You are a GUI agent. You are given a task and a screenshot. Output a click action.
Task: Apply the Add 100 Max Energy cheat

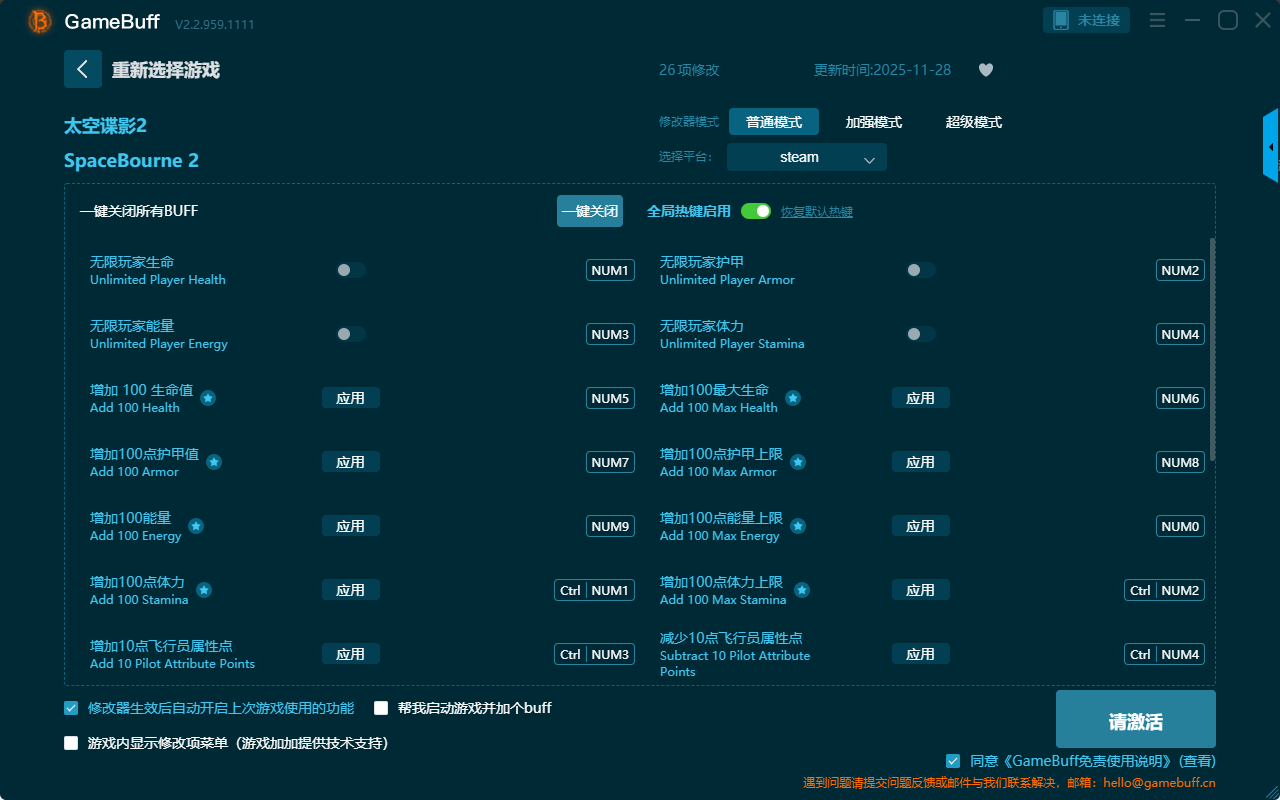click(x=920, y=526)
